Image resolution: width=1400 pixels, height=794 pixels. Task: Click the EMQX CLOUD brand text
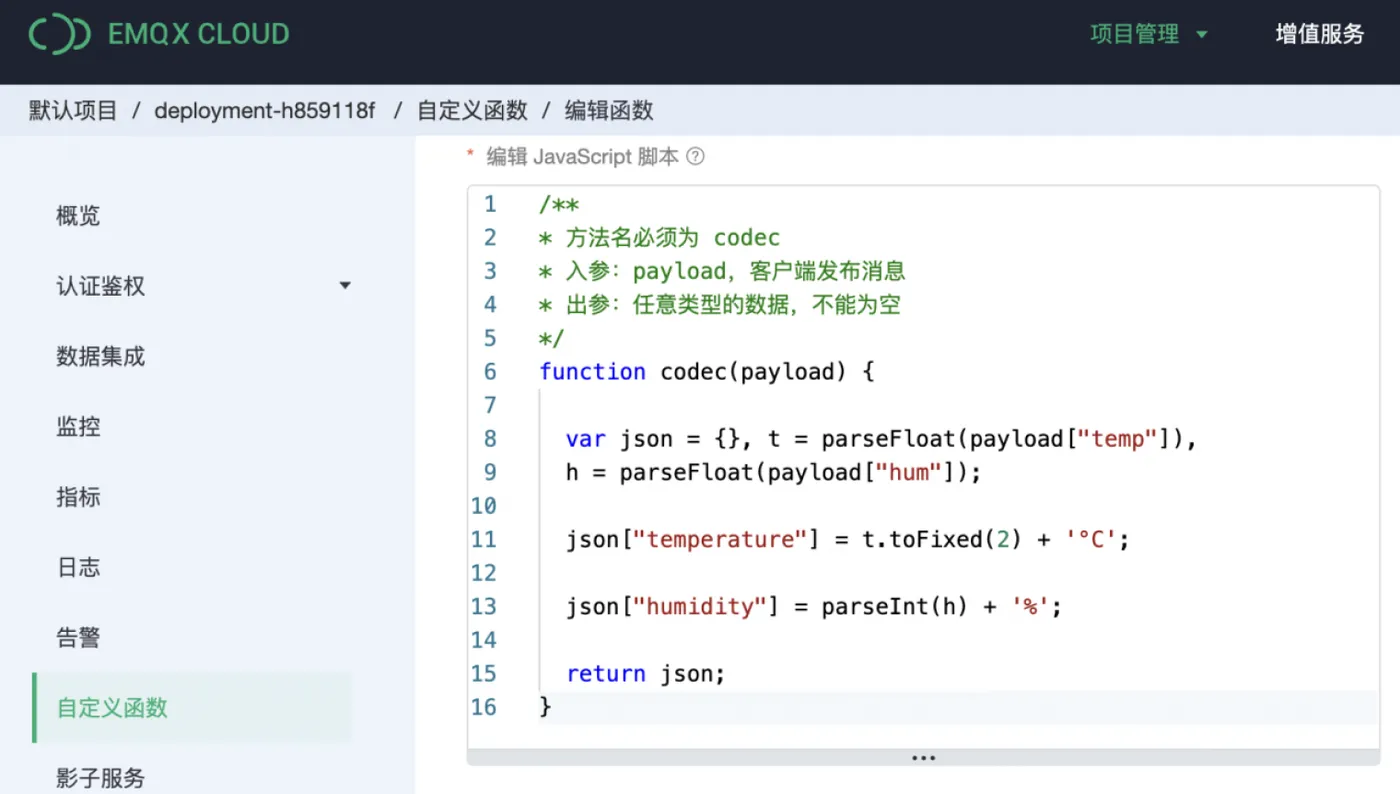(198, 34)
